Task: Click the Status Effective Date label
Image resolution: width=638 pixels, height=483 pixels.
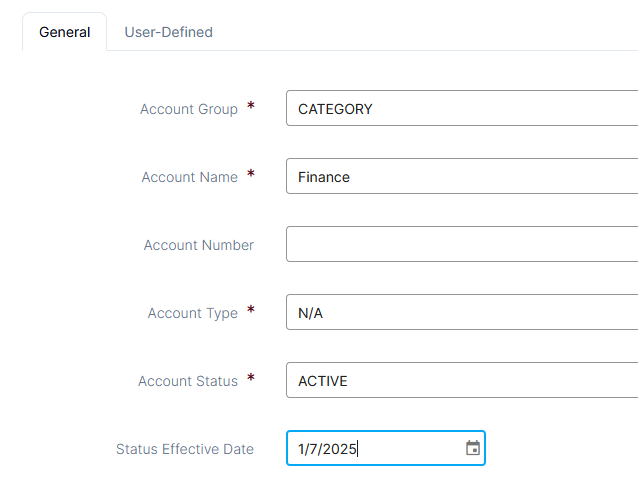Action: (x=185, y=449)
